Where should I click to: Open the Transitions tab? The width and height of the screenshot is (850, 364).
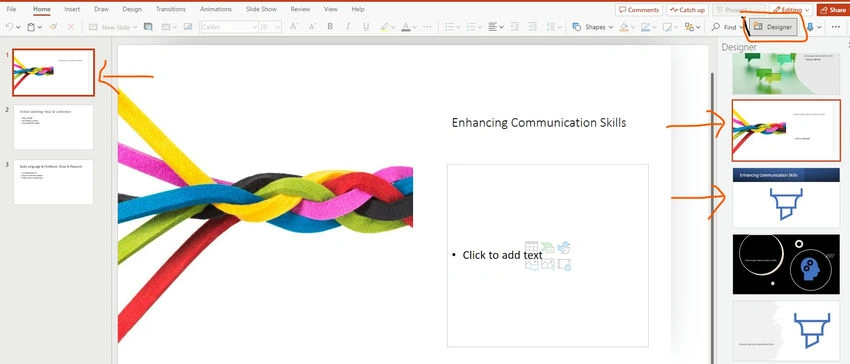click(171, 9)
